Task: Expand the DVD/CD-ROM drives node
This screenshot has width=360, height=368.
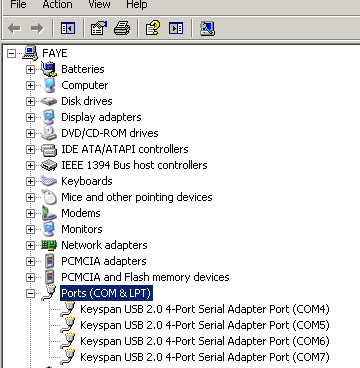Action: pos(30,133)
